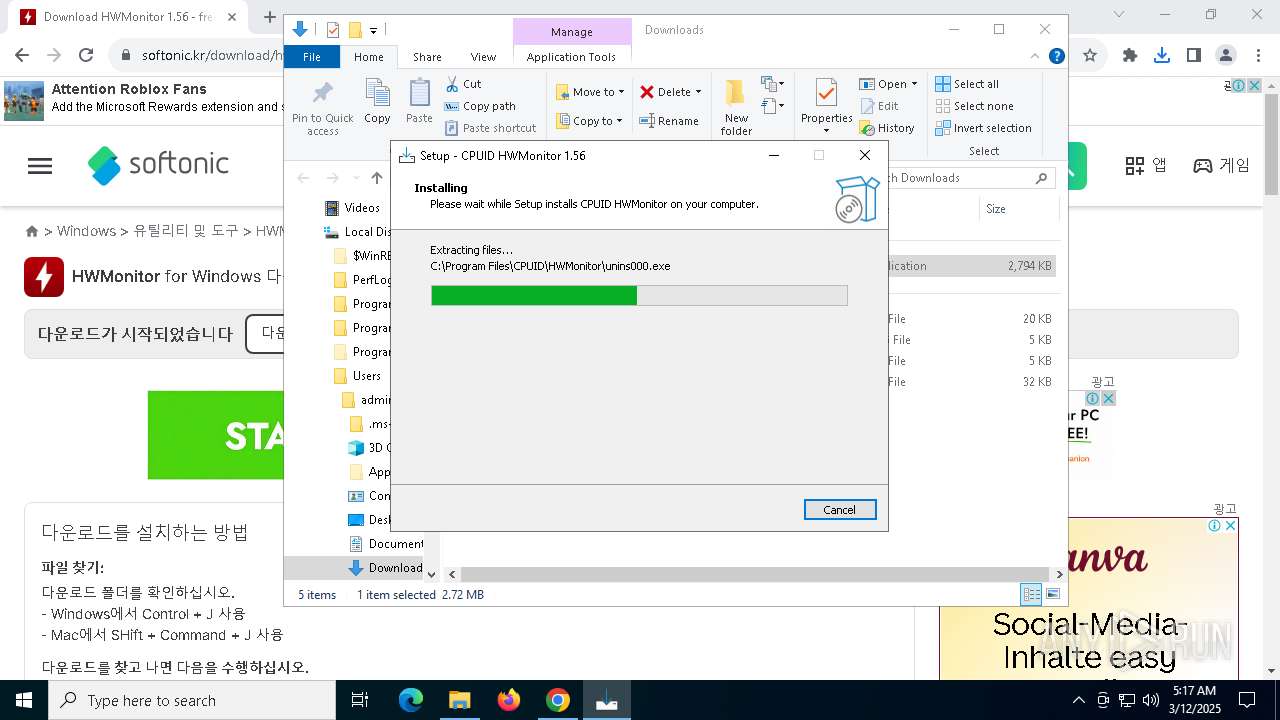
Task: Open the File tab in Explorer
Action: click(312, 57)
